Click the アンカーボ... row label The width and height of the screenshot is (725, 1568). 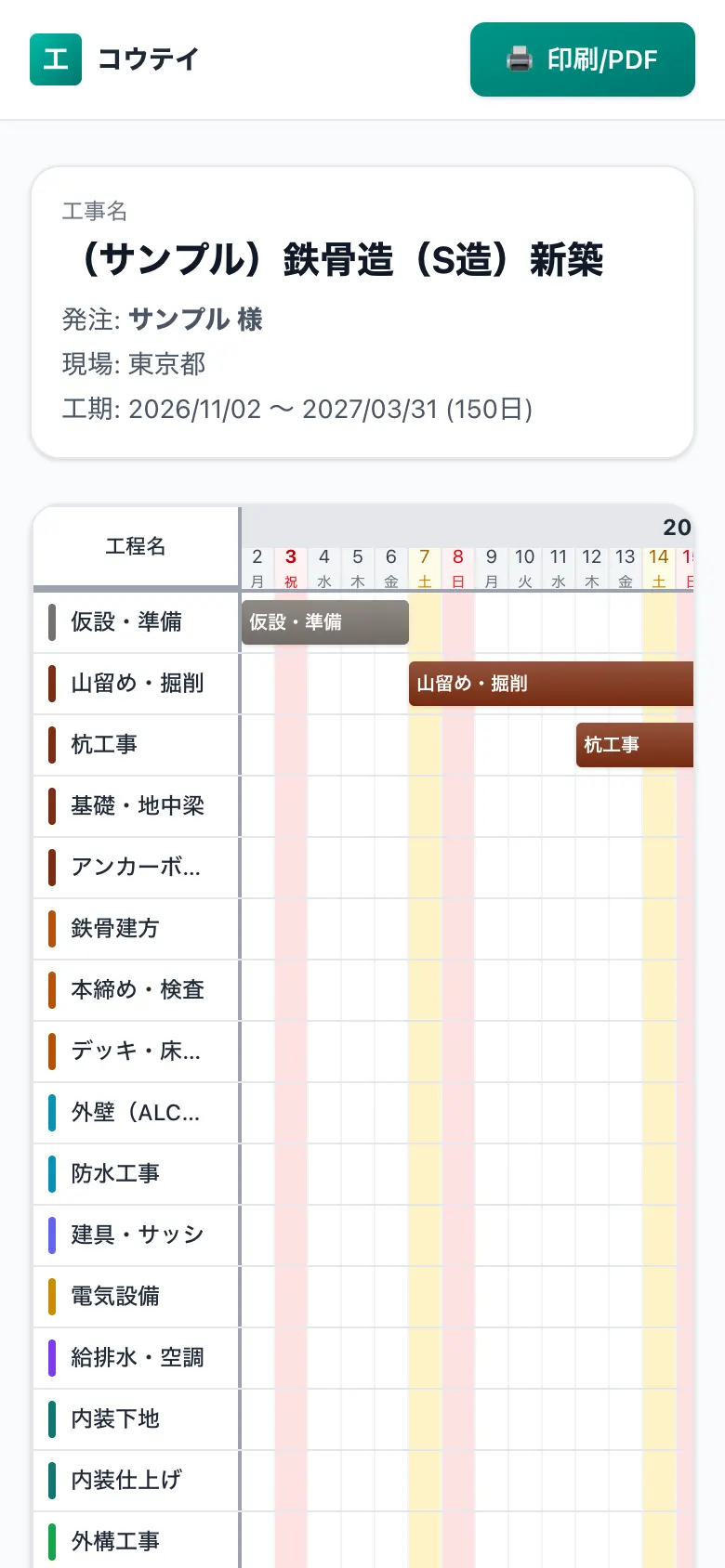click(x=137, y=867)
